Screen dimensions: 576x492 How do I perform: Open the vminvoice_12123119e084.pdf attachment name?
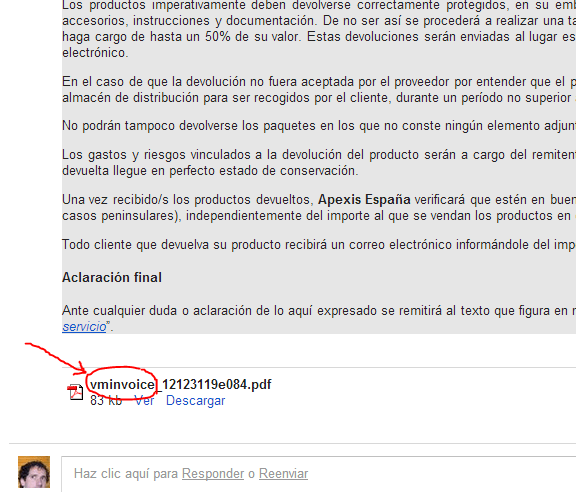[x=181, y=385]
